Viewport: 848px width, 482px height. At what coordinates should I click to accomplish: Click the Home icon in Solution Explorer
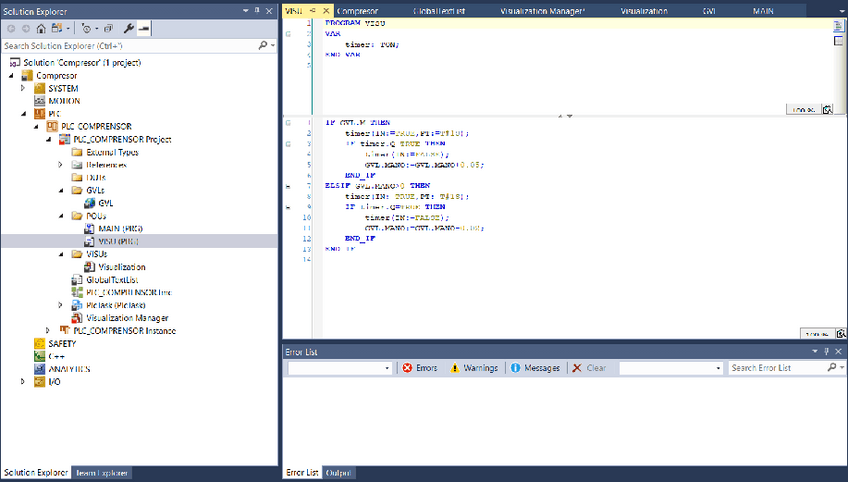click(x=40, y=28)
